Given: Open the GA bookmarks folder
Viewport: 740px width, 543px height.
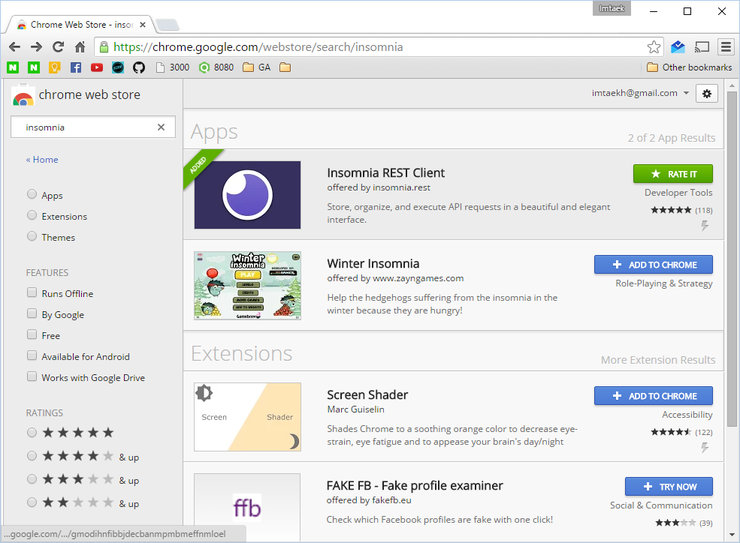Looking at the screenshot, I should click(x=256, y=67).
